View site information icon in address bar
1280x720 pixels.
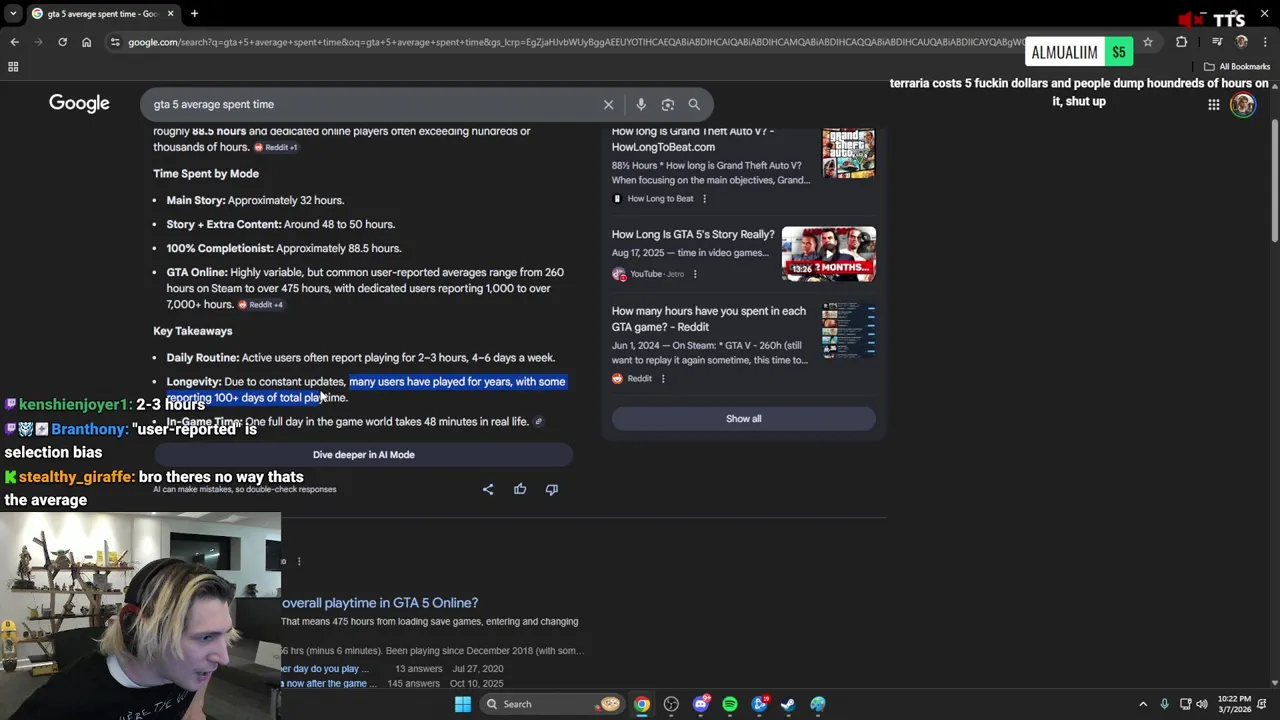pyautogui.click(x=115, y=42)
